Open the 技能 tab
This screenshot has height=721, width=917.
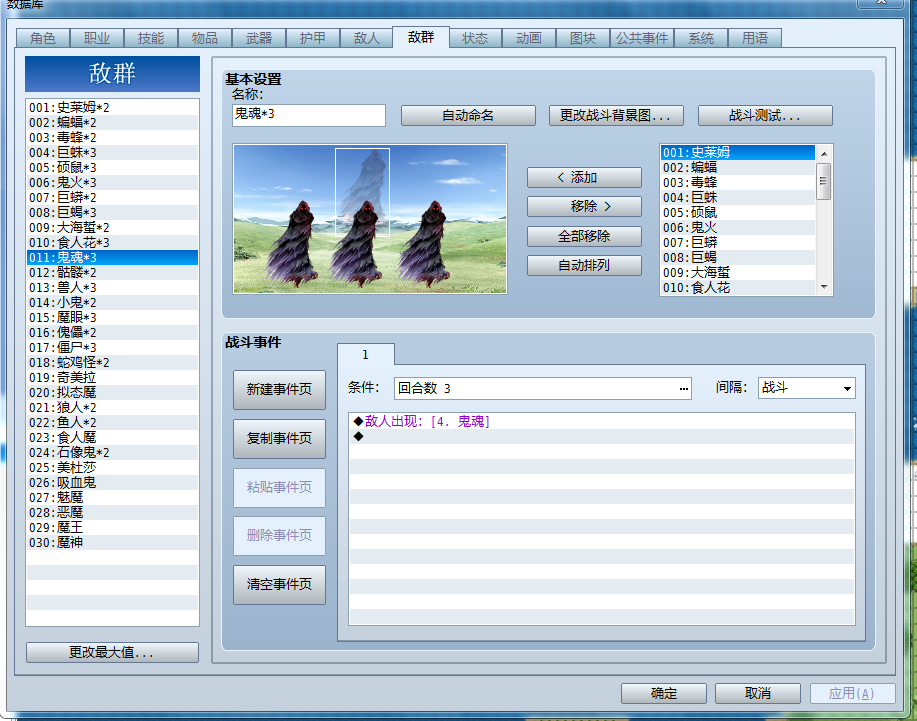point(150,38)
